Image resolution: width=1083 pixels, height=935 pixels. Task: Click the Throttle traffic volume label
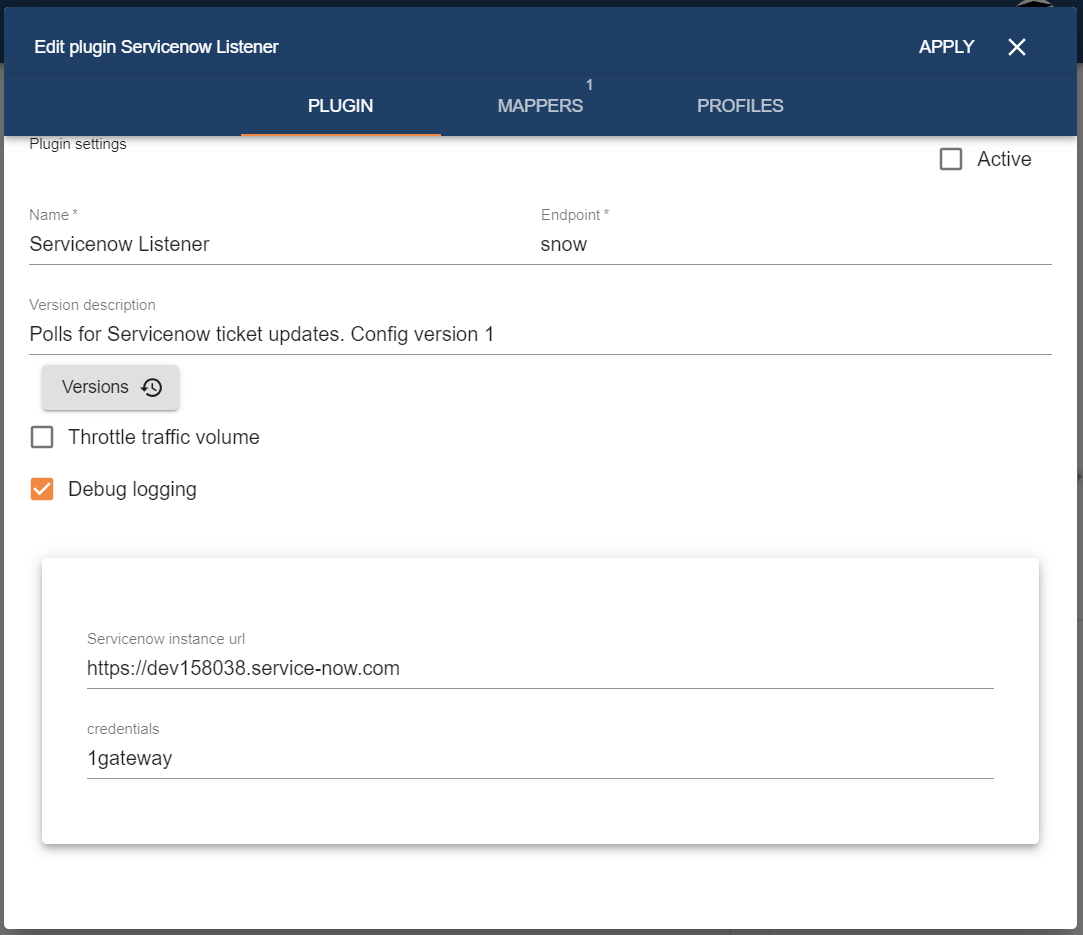(x=164, y=437)
